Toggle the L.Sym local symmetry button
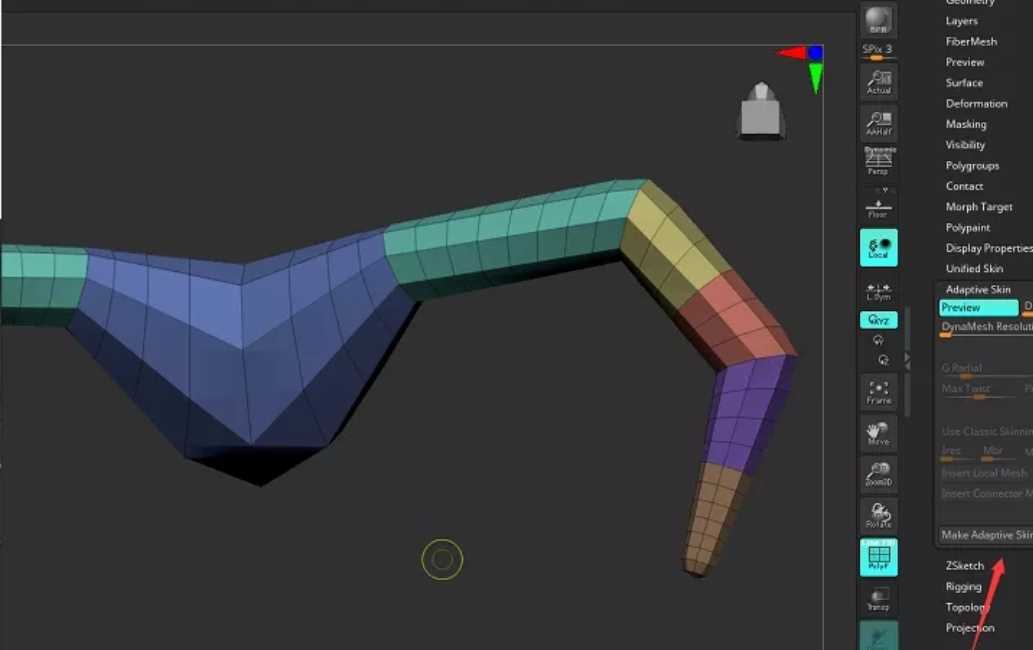 click(x=878, y=292)
